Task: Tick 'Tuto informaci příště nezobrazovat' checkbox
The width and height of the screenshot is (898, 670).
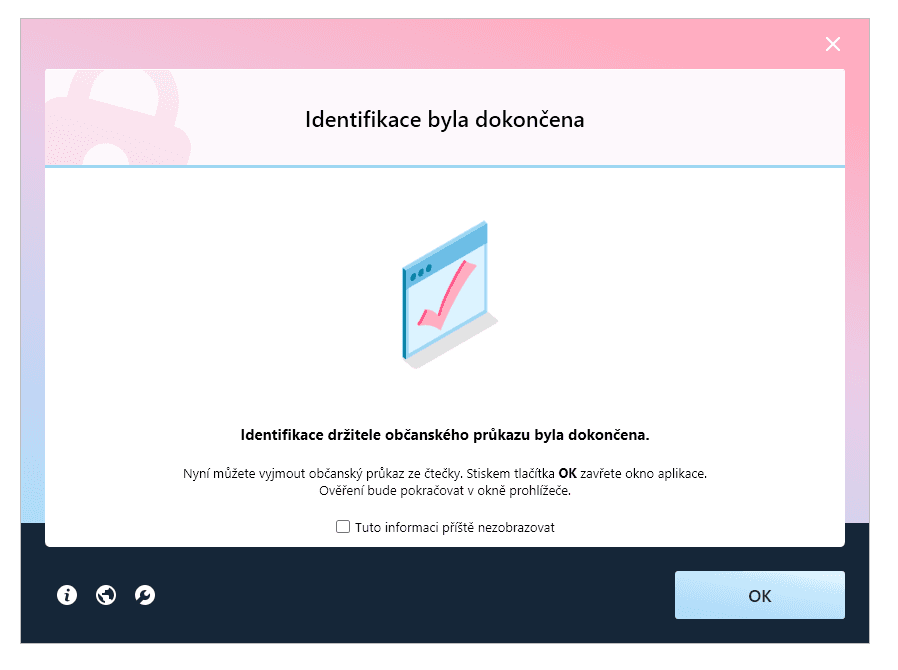Action: (x=342, y=526)
